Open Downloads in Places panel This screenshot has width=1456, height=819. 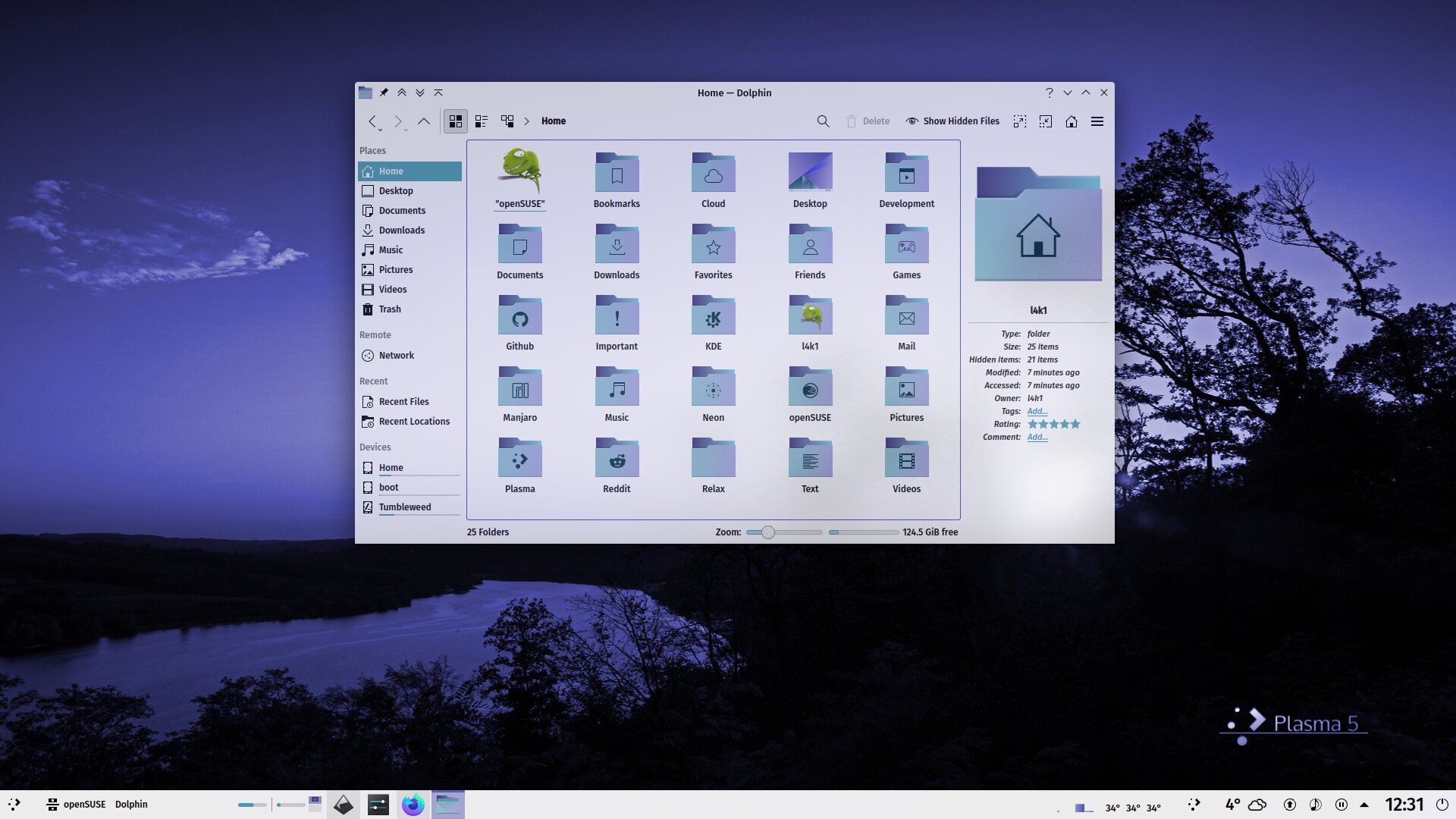(409, 231)
